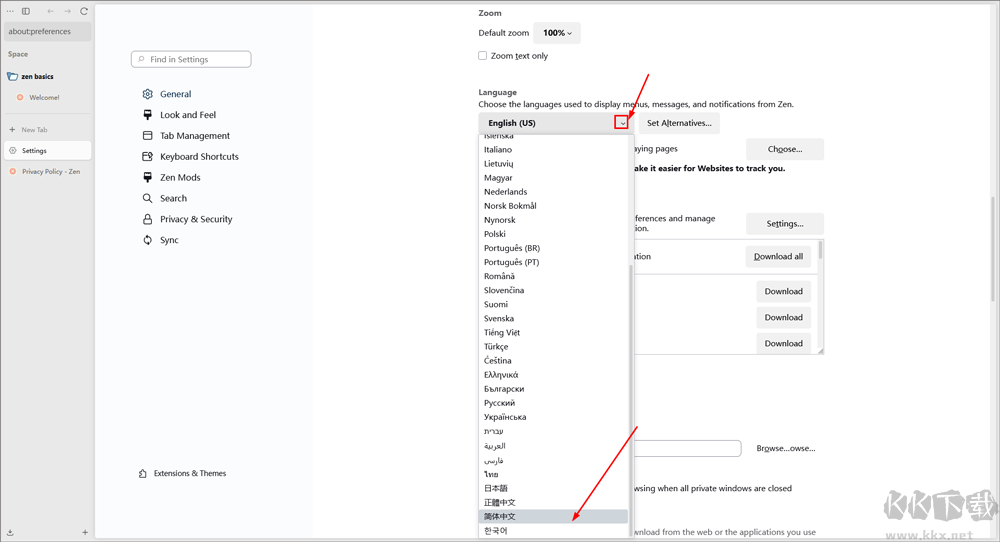Select 简体中文 from the language list
The height and width of the screenshot is (542, 1000).
[x=500, y=516]
